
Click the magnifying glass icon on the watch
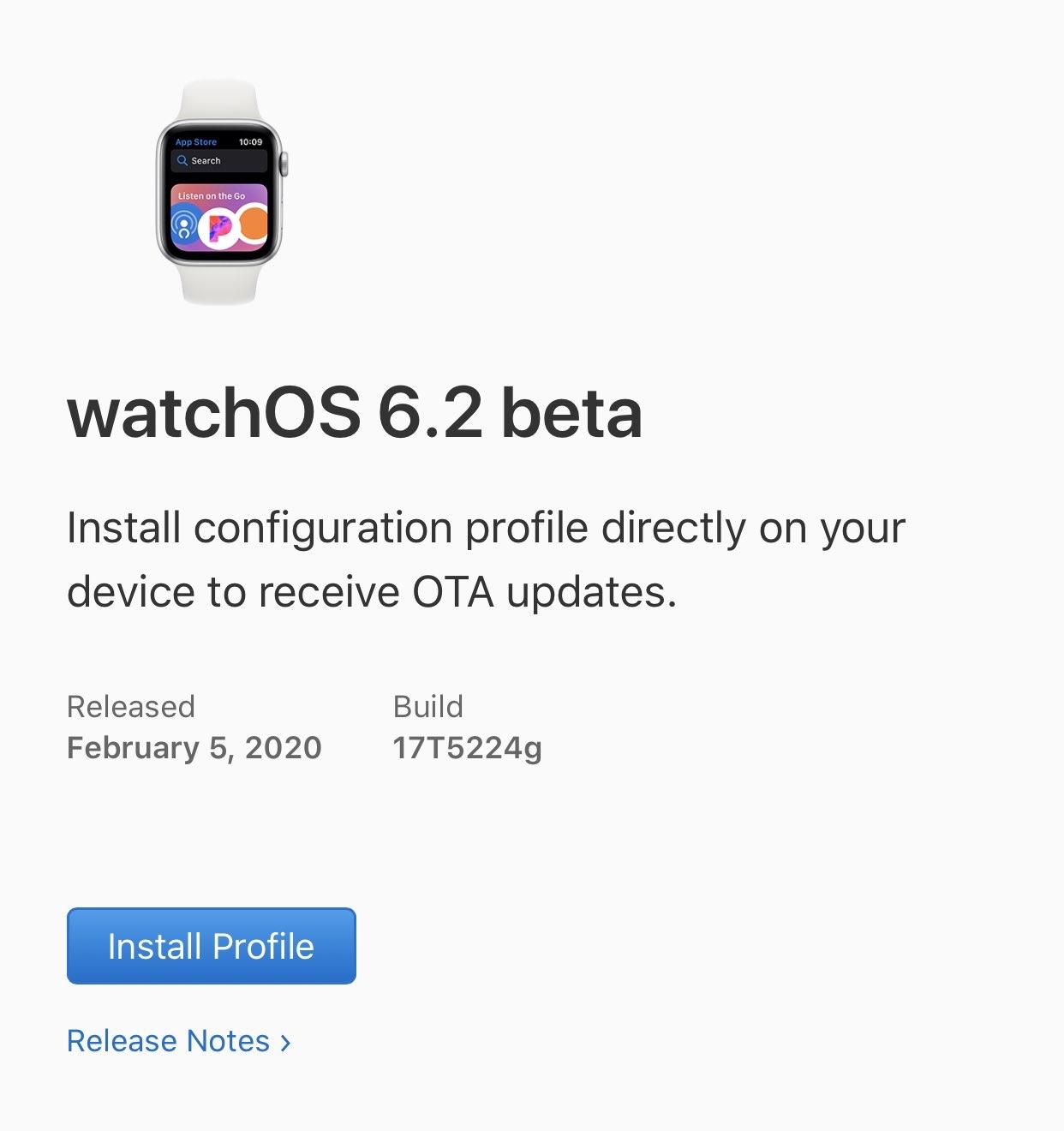[x=182, y=160]
